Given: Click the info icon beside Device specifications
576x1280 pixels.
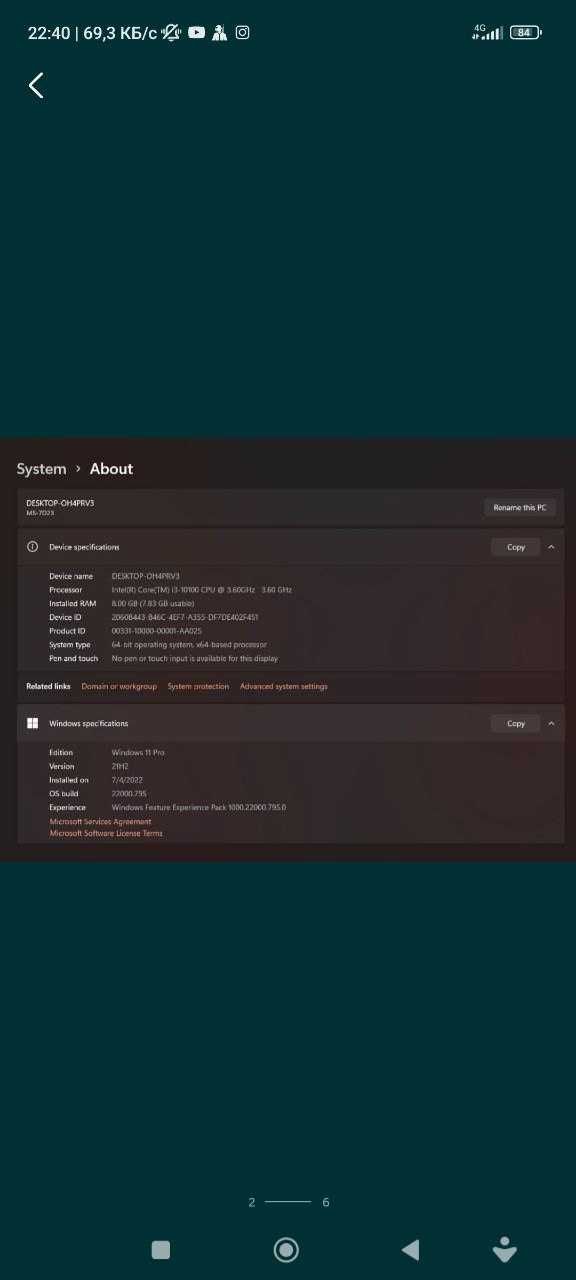Looking at the screenshot, I should (32, 547).
